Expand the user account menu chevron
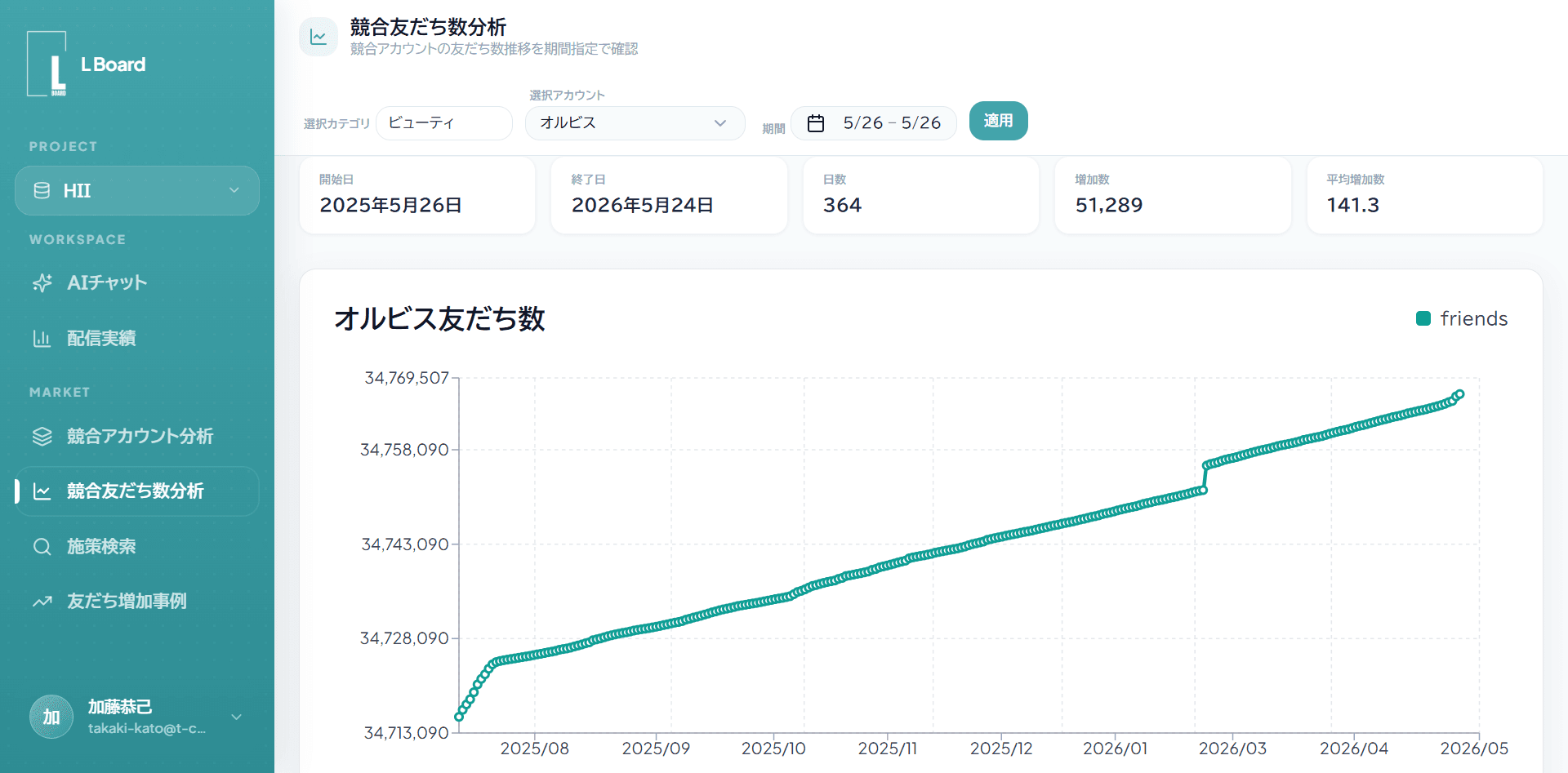The height and width of the screenshot is (773, 1568). click(236, 717)
